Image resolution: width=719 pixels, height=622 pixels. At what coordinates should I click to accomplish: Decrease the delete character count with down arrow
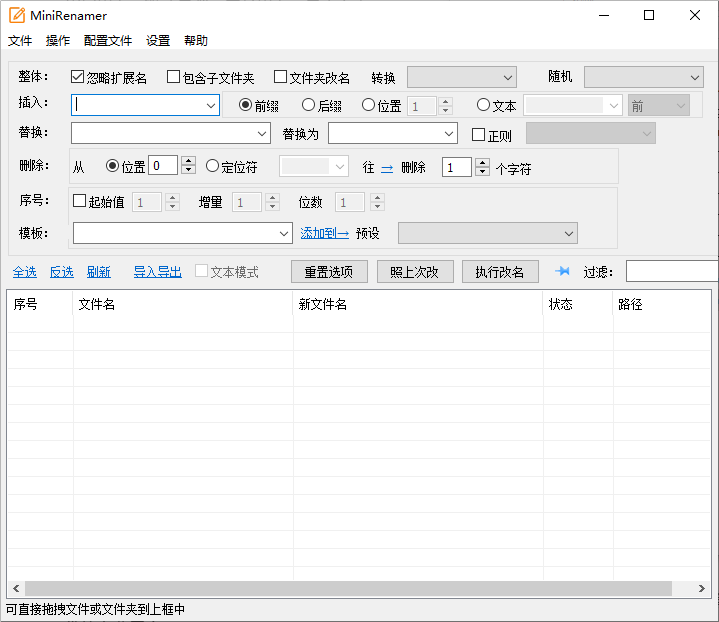pos(481,172)
